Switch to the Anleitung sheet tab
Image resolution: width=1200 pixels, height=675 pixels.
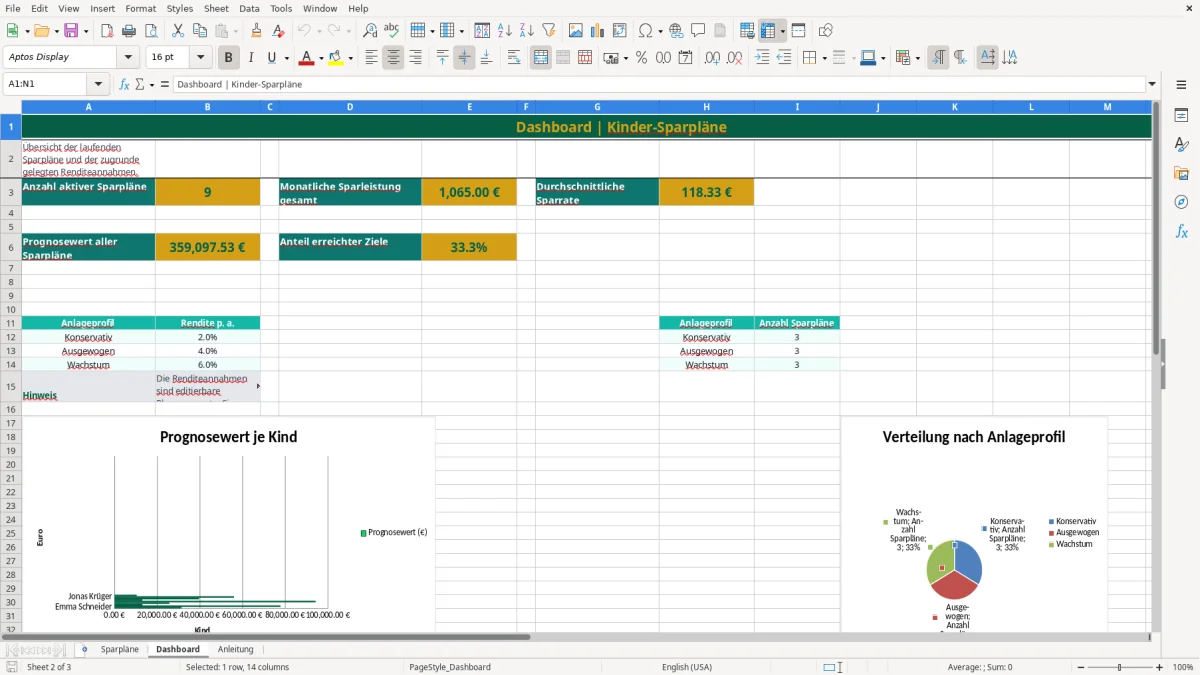pos(236,649)
